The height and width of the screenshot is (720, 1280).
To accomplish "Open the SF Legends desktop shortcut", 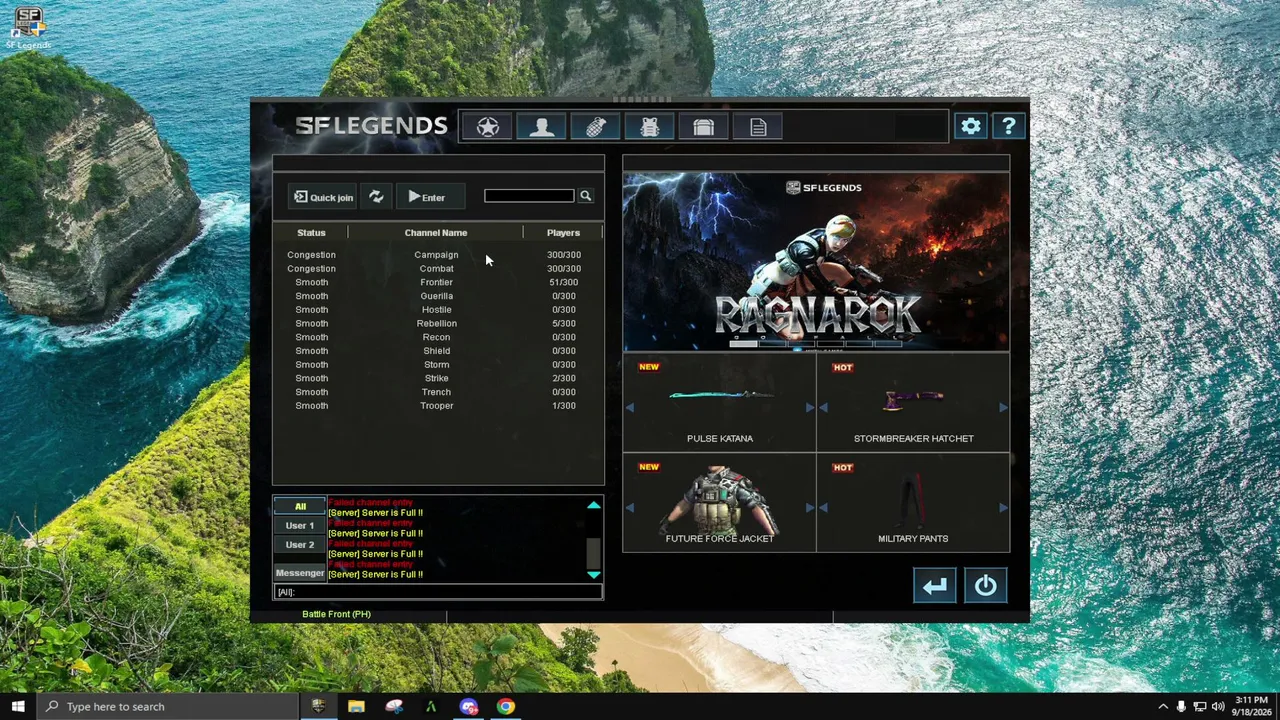I will coord(28,28).
